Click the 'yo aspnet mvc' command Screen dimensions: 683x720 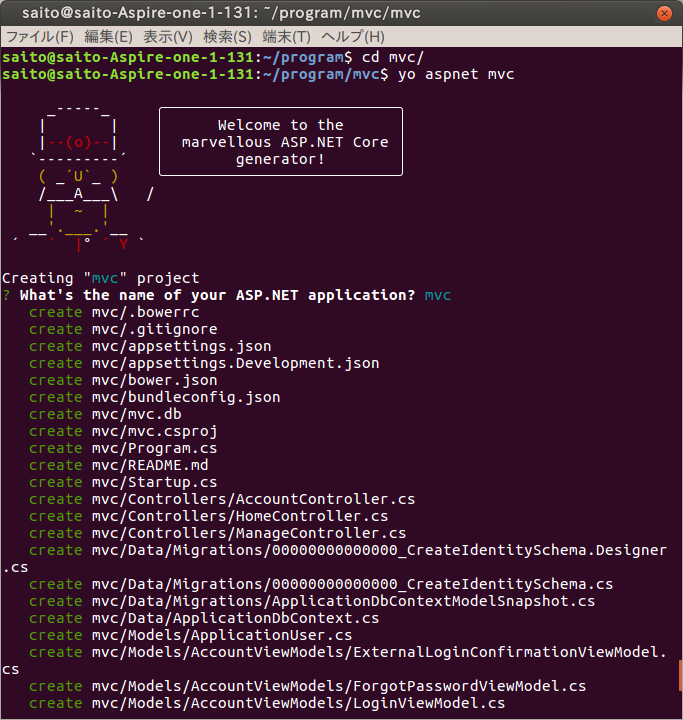[456, 74]
